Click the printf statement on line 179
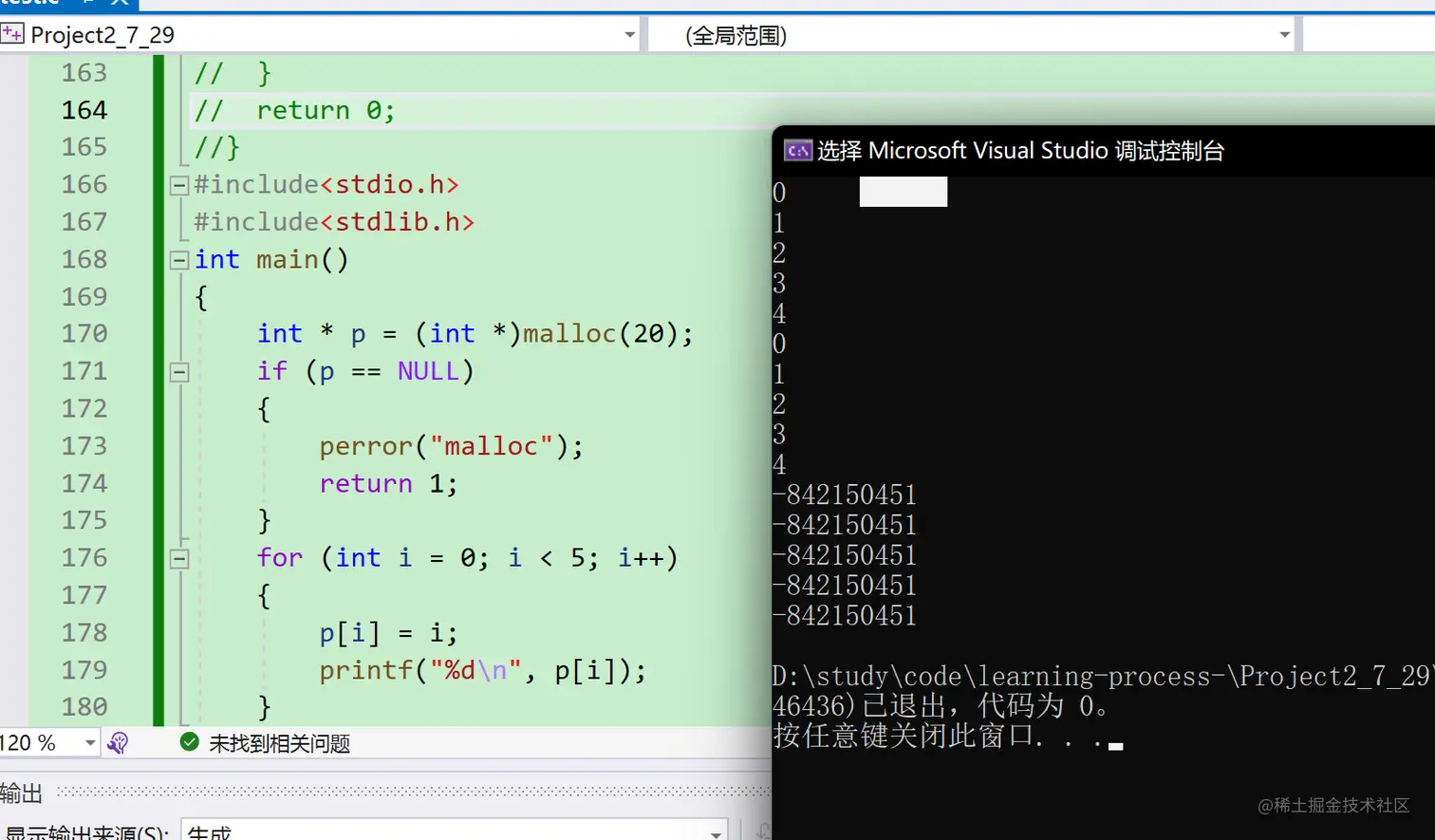Screen dimensions: 1435x840 (482, 671)
